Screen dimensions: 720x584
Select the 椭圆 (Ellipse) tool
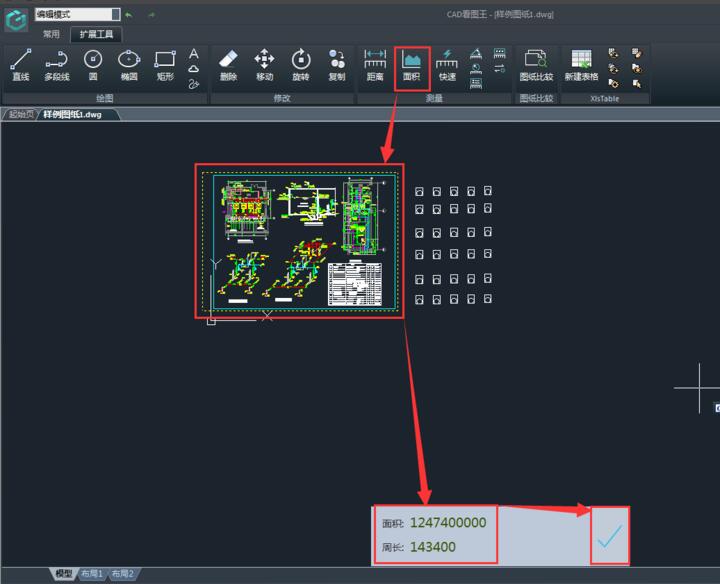tap(129, 65)
